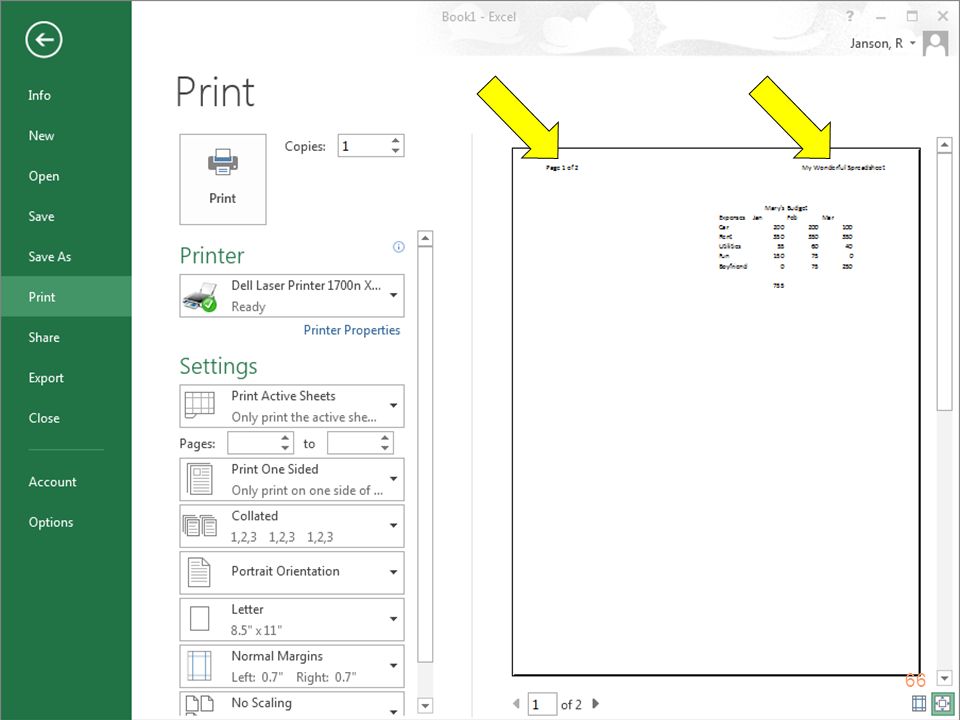This screenshot has height=720, width=960.
Task: Select Save in the sidebar
Action: [41, 216]
